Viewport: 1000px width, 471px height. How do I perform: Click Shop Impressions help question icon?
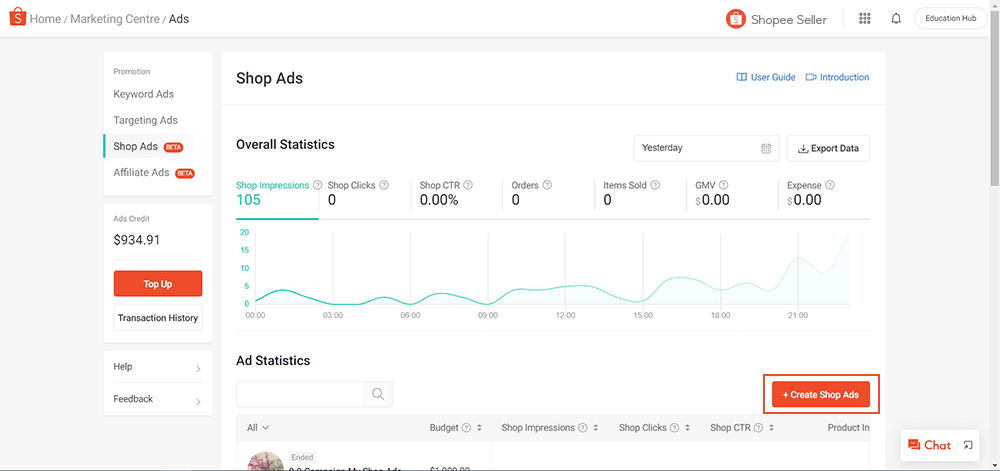[318, 185]
